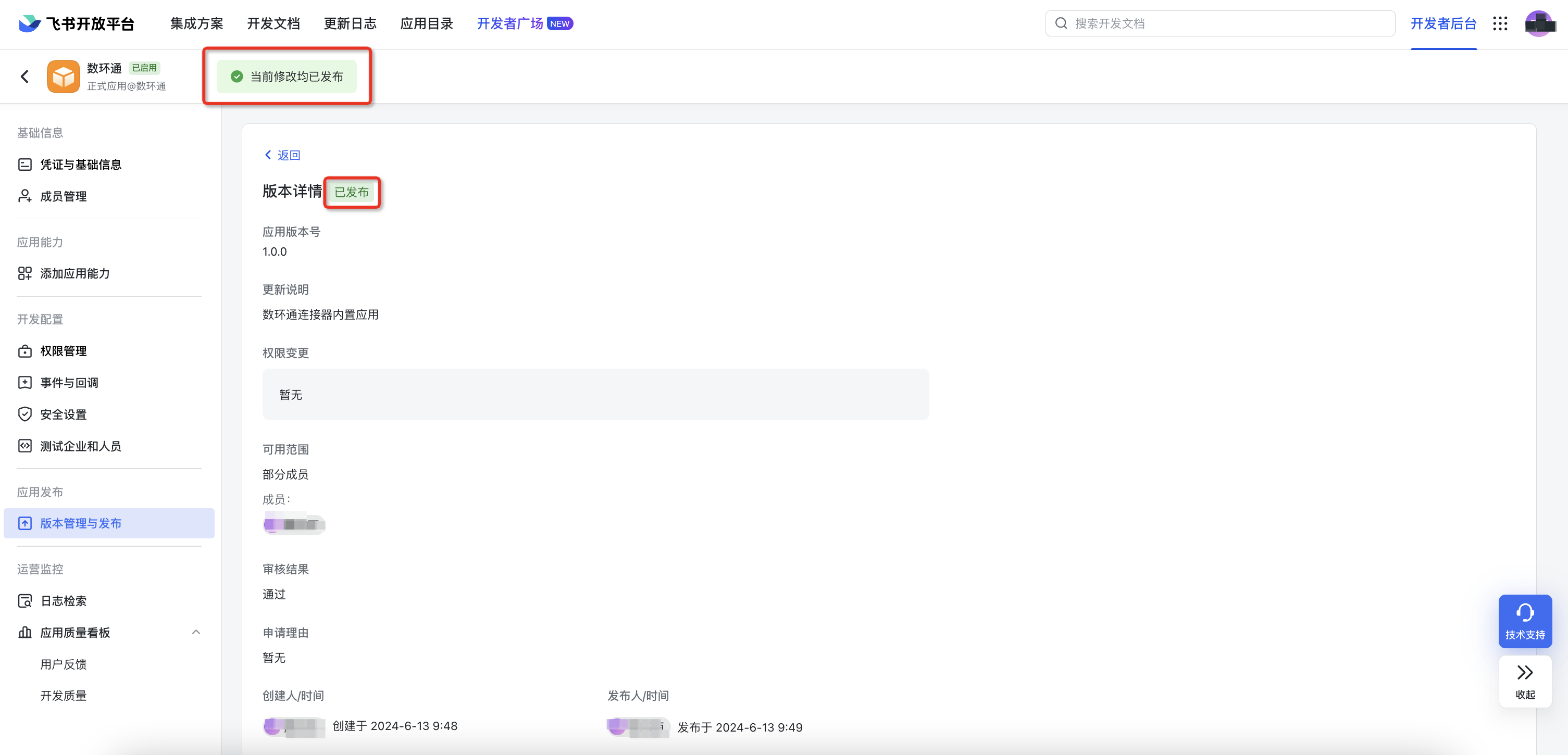Click 发布于 2024-6-13 9:49 text
This screenshot has width=1568, height=755.
pos(740,727)
